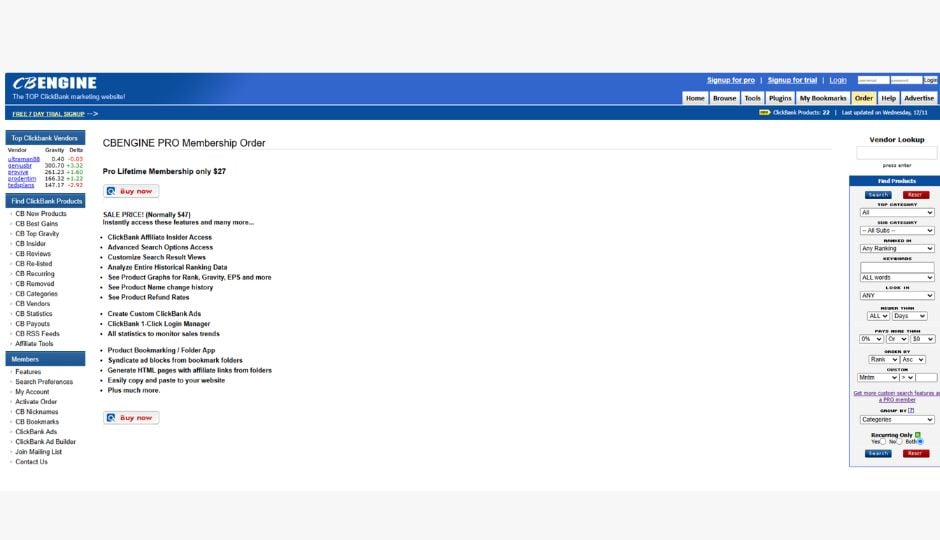Open the Newer Than ALL dropdown

pos(878,316)
